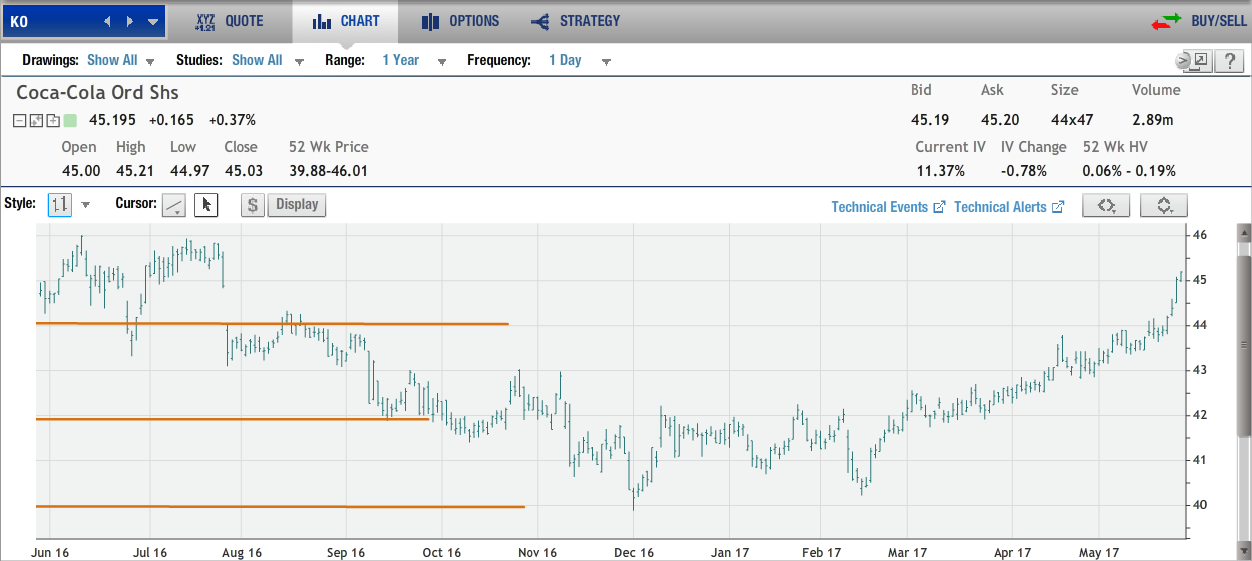
Task: Switch to the Quote tab
Action: pos(230,21)
